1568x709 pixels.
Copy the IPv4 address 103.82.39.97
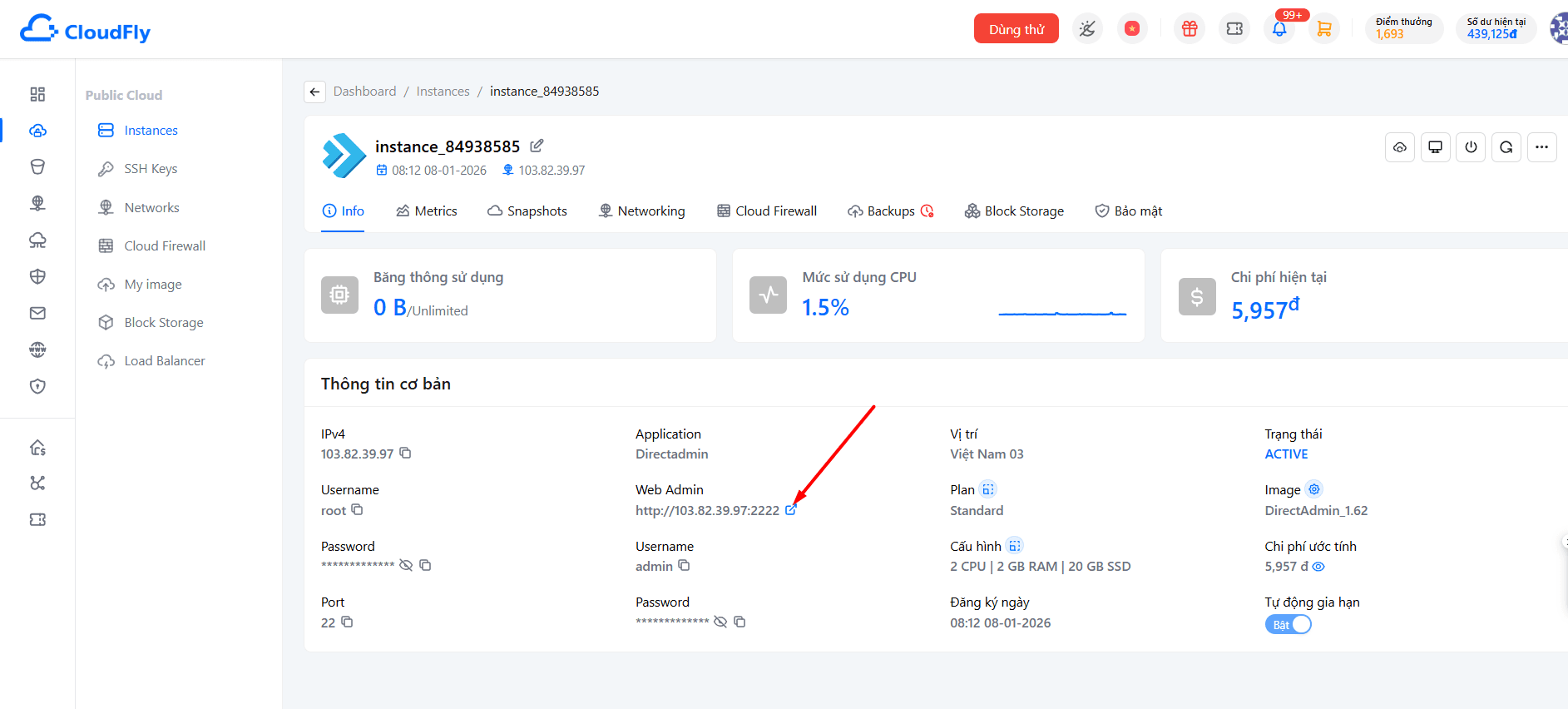pos(405,454)
